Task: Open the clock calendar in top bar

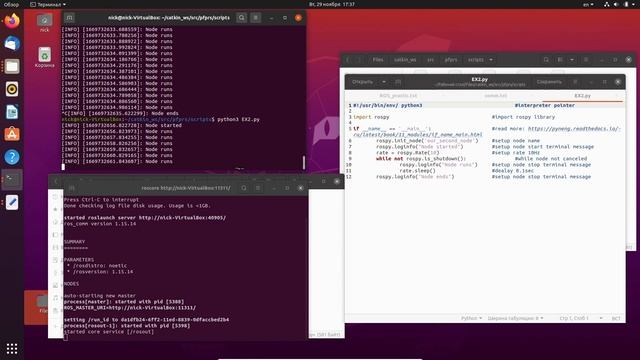Action: point(332,4)
